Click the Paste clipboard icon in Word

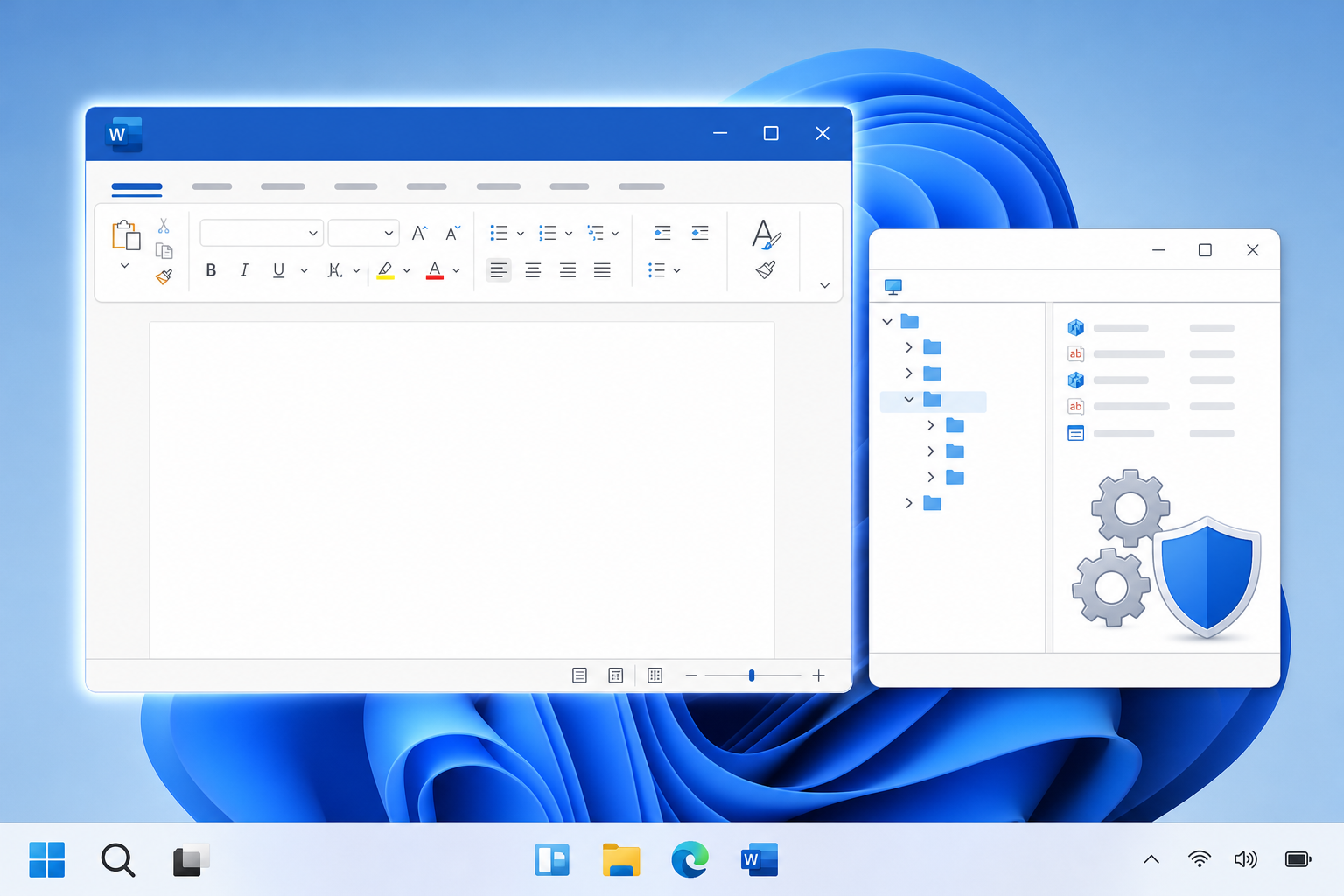point(126,235)
